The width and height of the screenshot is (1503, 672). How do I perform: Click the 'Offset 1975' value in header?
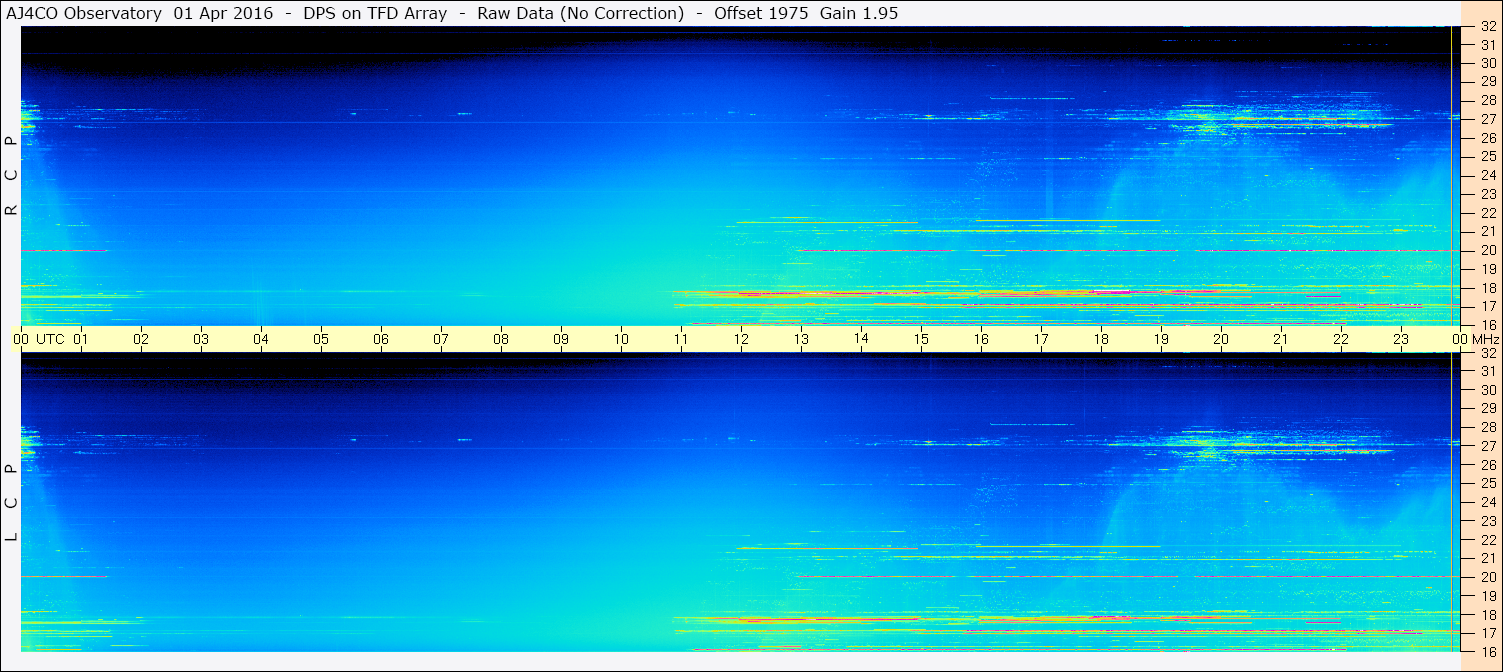[760, 13]
